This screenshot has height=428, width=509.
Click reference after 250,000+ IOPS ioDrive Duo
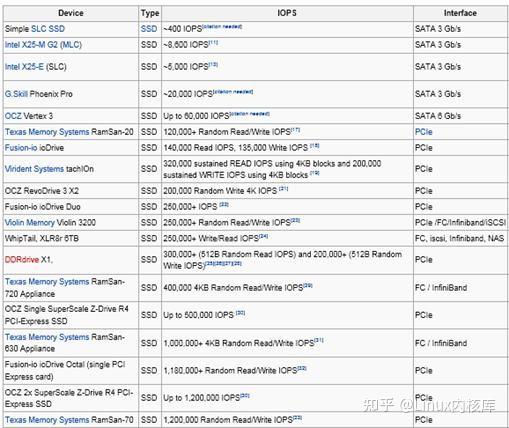(224, 205)
